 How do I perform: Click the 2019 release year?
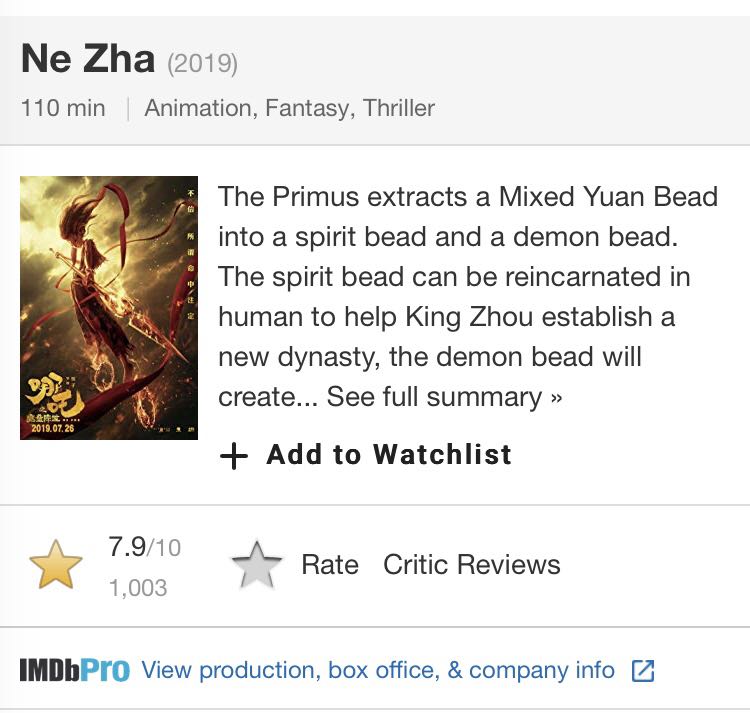point(202,63)
